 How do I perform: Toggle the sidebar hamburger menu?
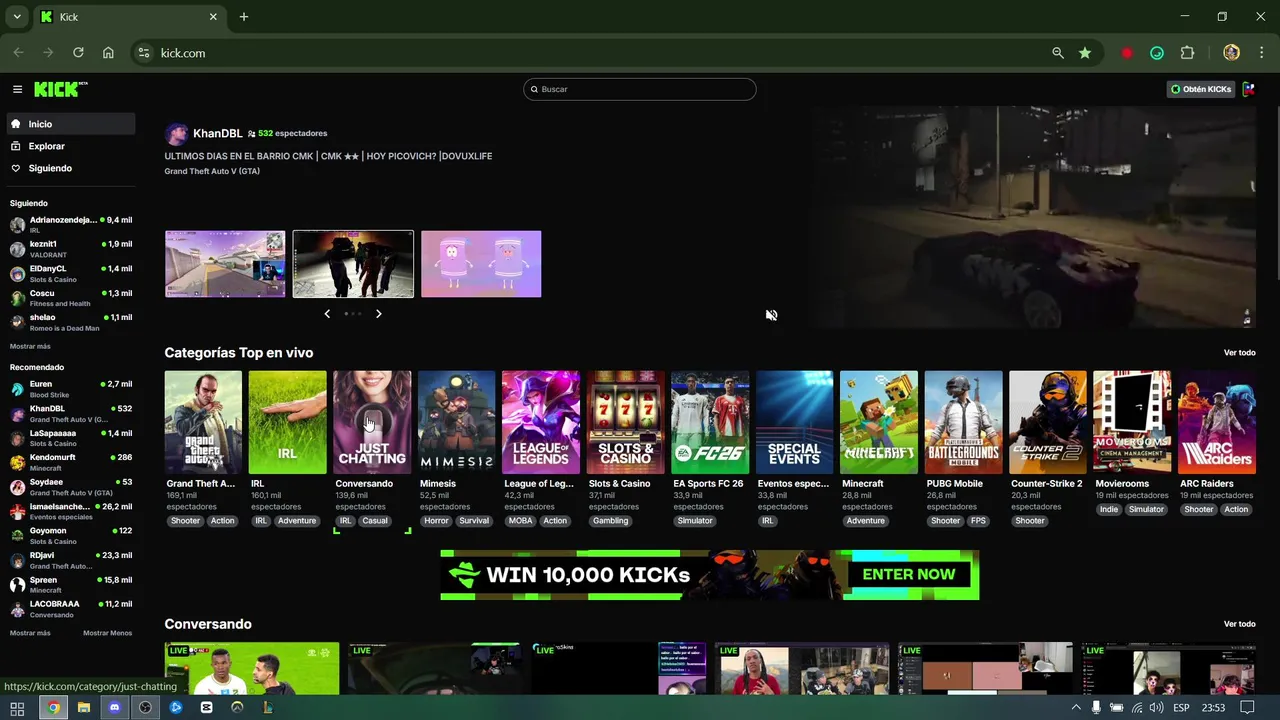[x=17, y=89]
